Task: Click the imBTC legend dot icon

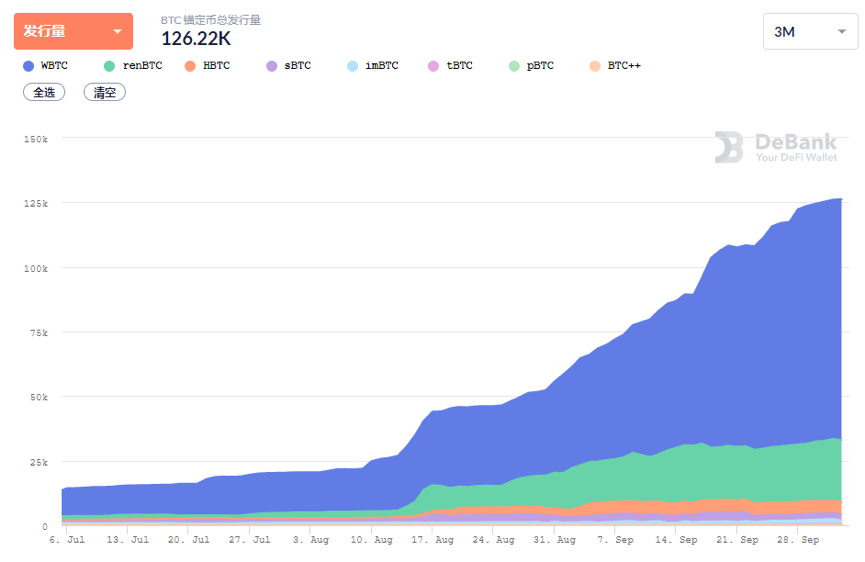Action: point(352,66)
